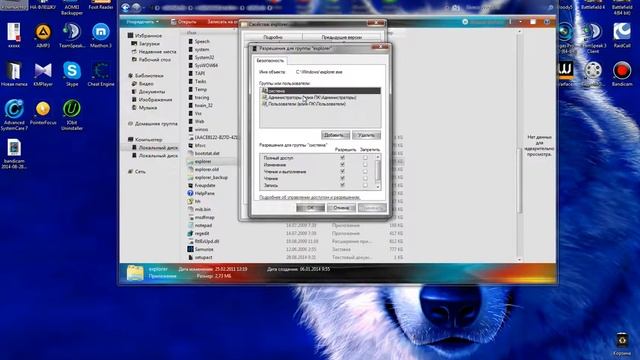The image size is (640, 360).
Task: Select notepad in the file list
Action: (x=203, y=225)
